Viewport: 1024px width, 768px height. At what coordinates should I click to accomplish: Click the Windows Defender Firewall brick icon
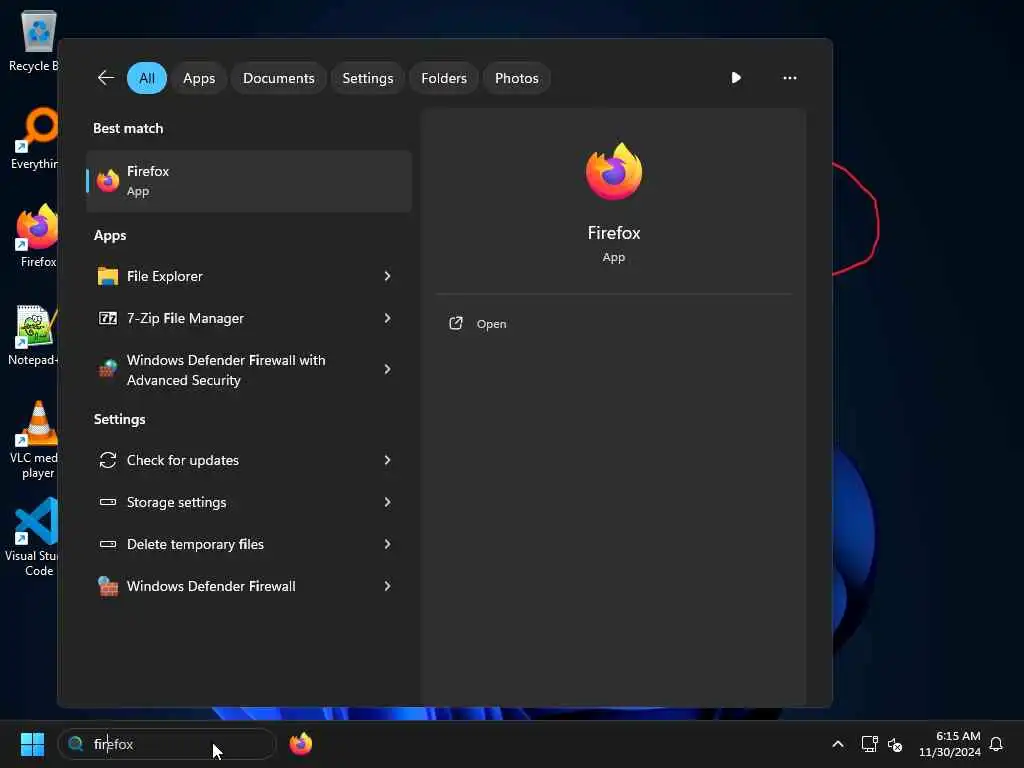pos(108,586)
